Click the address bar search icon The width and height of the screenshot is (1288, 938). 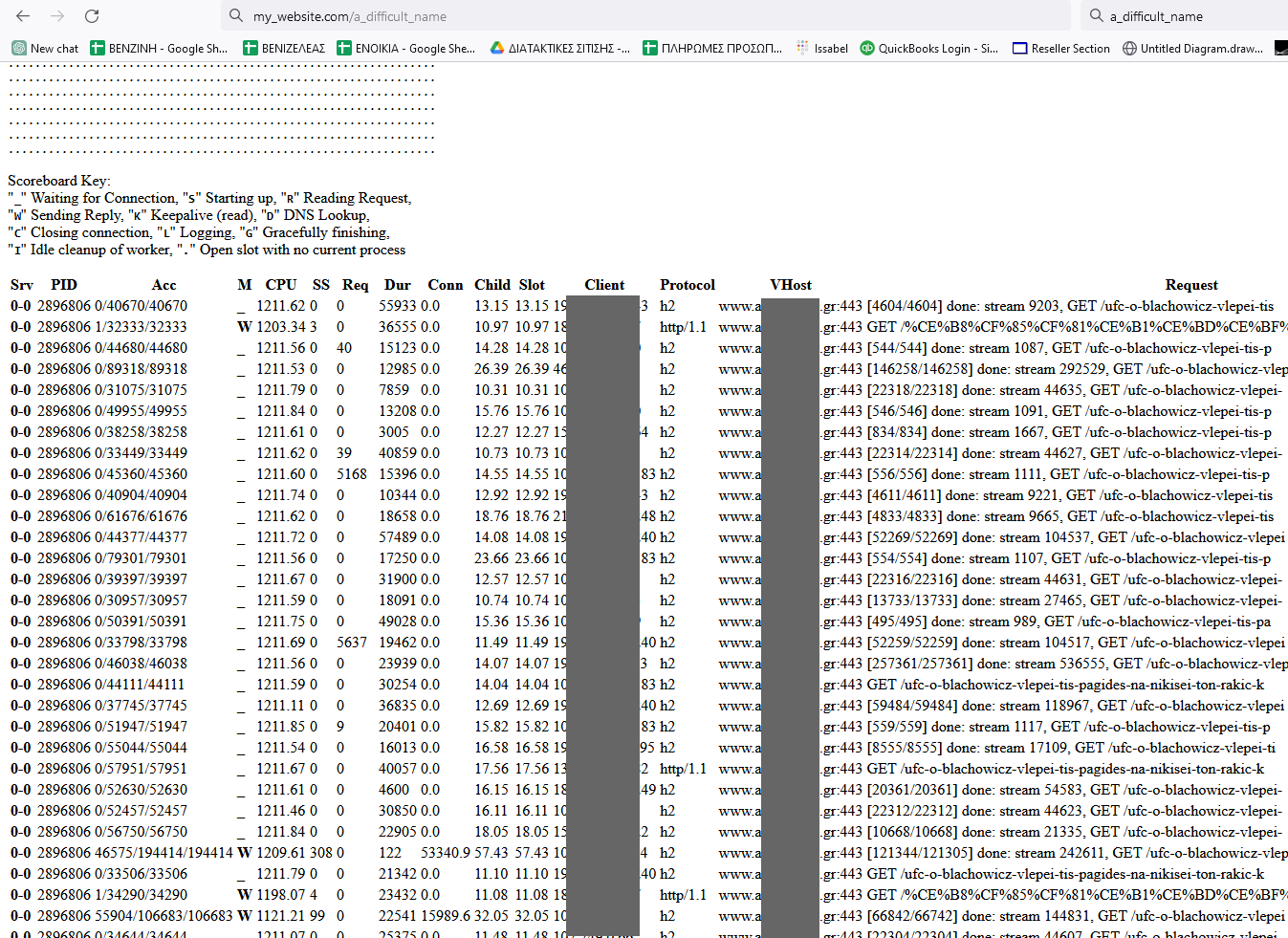coord(235,16)
